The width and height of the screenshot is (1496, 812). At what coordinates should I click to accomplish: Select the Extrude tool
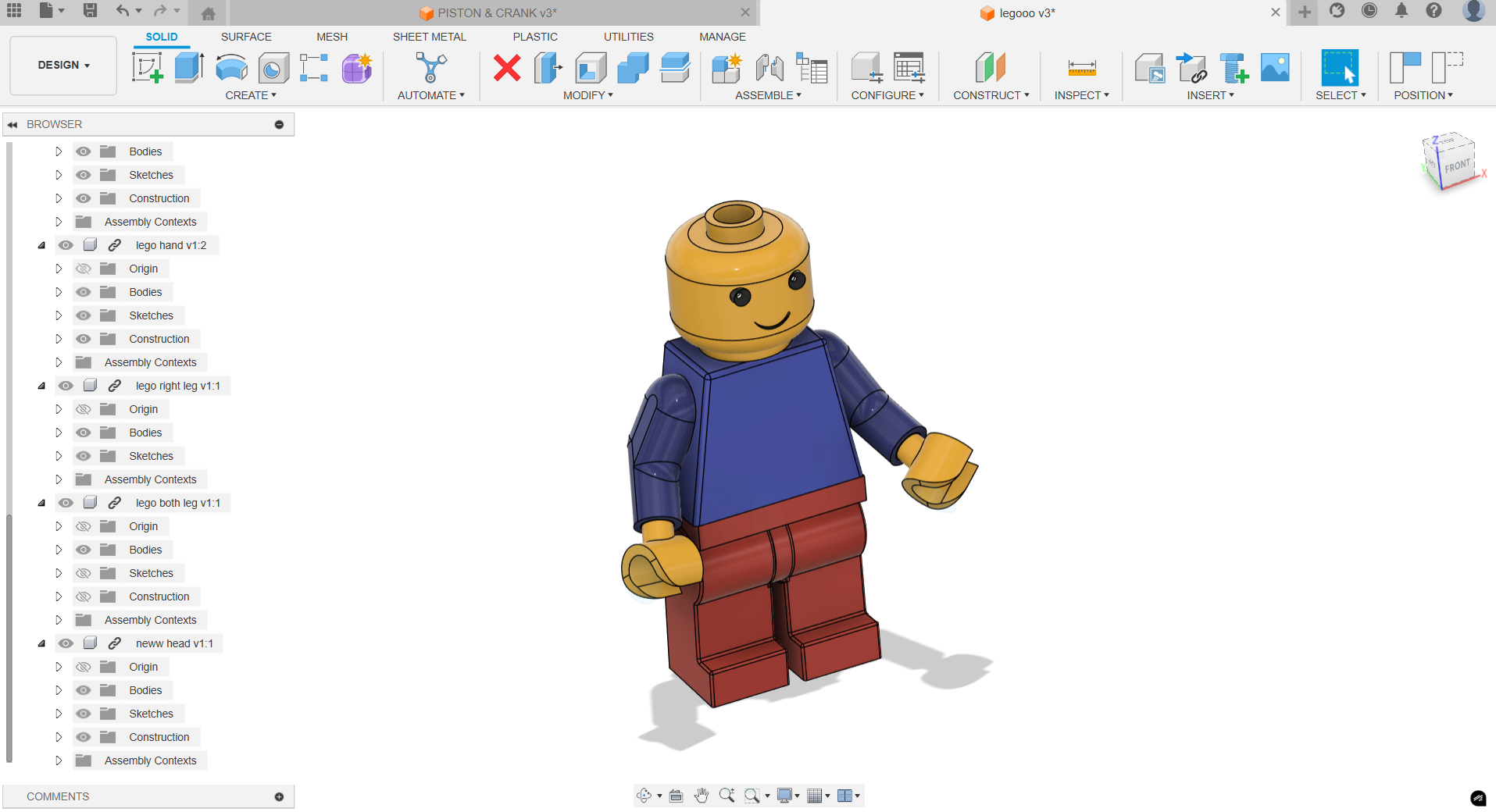coord(189,68)
